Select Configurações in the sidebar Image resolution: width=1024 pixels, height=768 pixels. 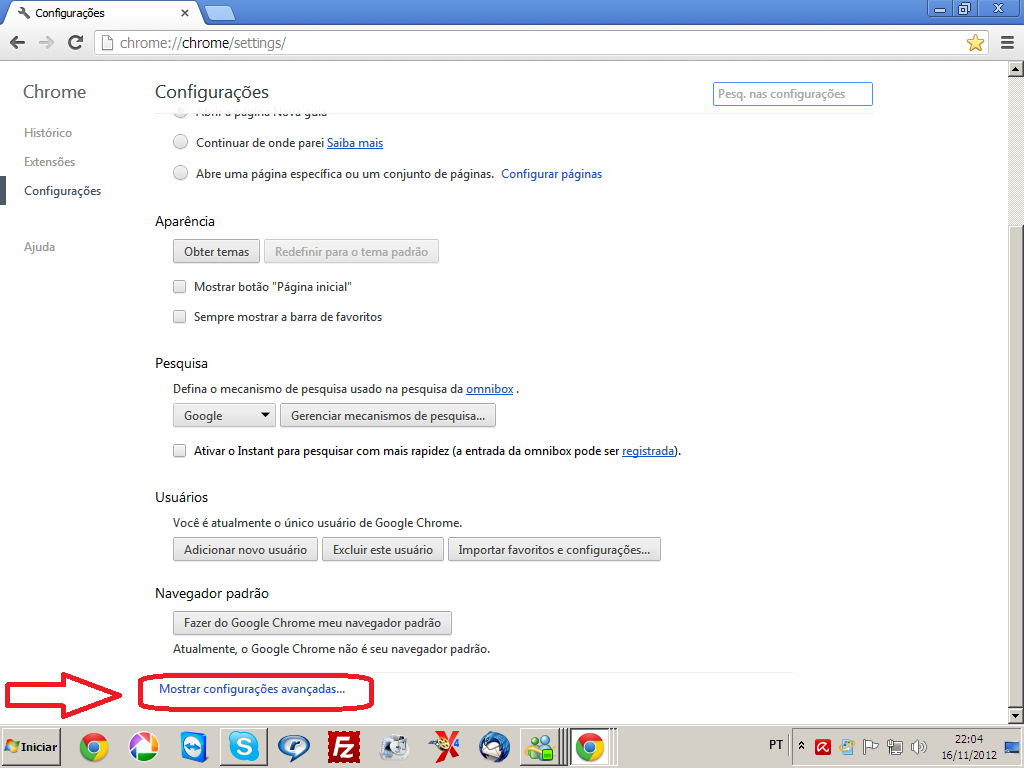[x=63, y=191]
